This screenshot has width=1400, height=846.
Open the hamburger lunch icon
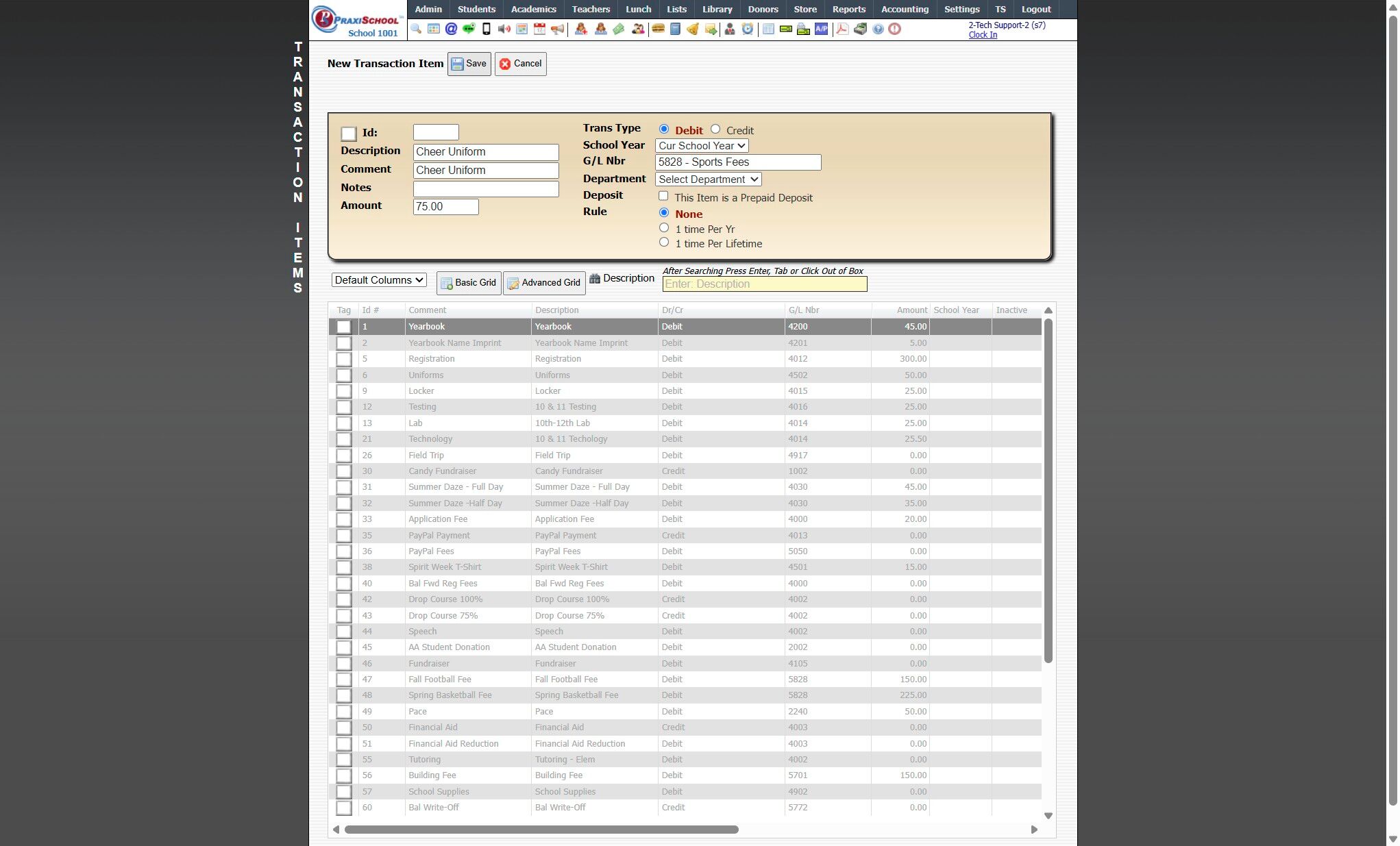[658, 29]
